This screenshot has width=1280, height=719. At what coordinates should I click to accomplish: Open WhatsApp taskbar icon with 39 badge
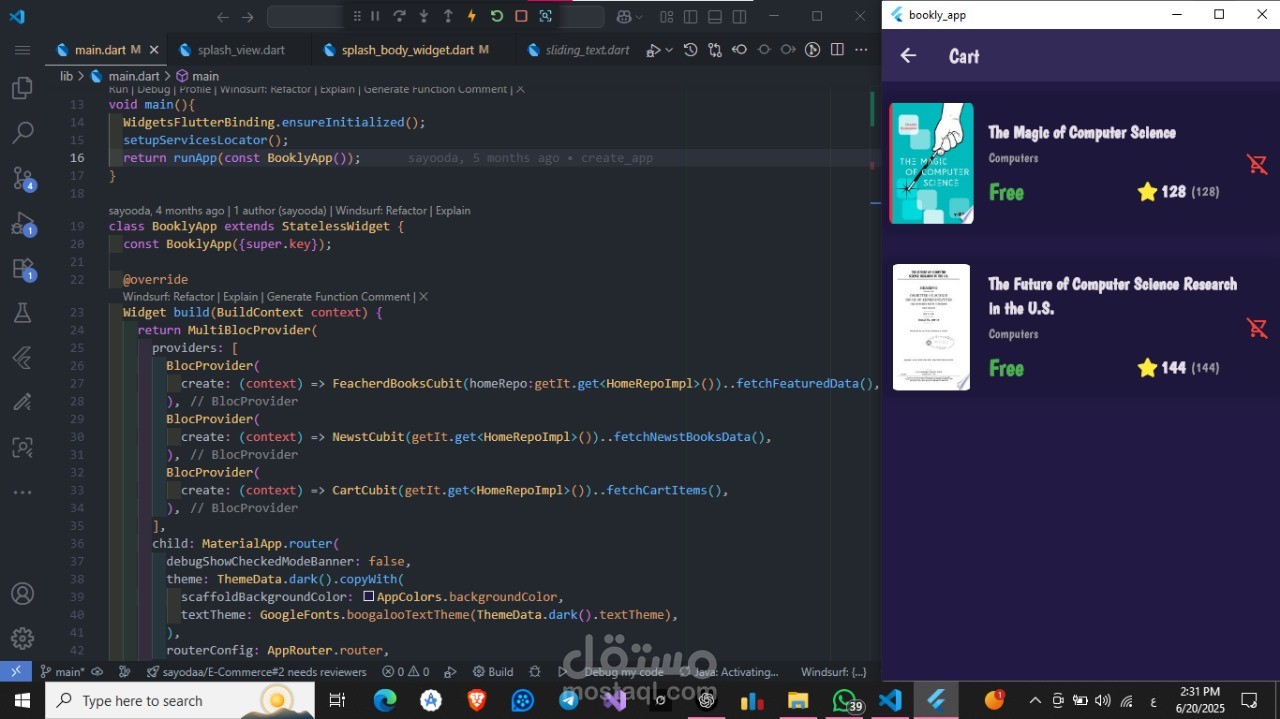(x=846, y=700)
